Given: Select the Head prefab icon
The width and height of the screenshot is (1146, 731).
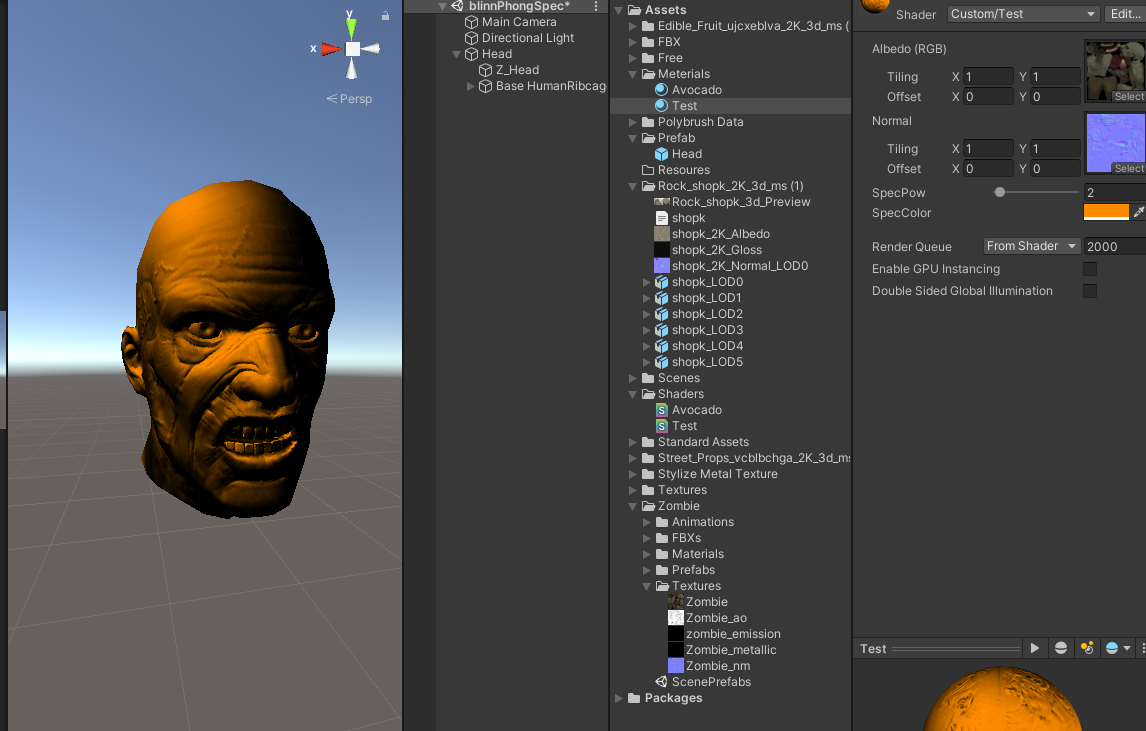Looking at the screenshot, I should tap(661, 154).
